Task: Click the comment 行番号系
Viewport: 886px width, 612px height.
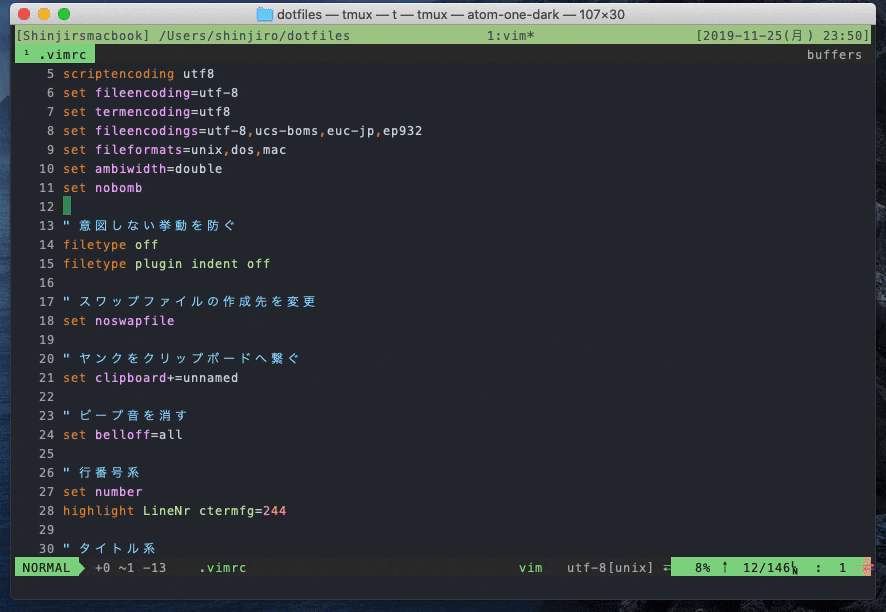Action: click(101, 472)
